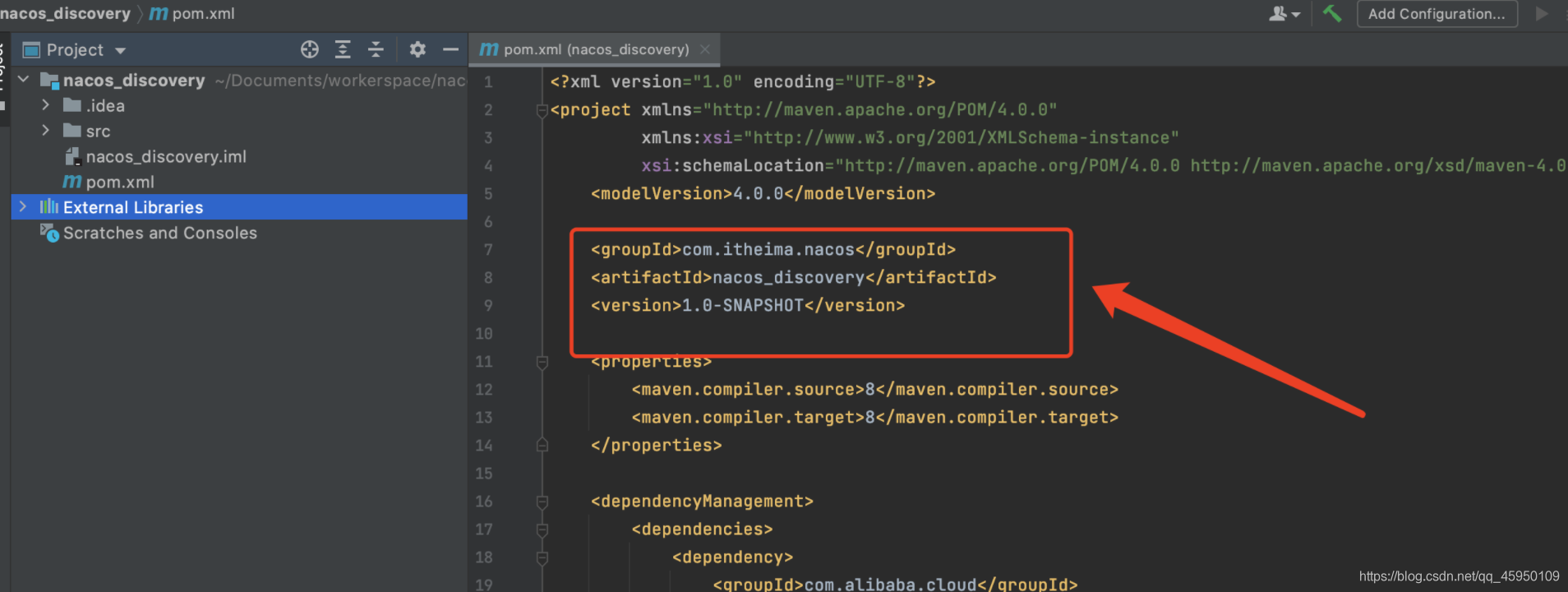1568x592 pixels.
Task: Click the .idea folder icon
Action: (72, 105)
